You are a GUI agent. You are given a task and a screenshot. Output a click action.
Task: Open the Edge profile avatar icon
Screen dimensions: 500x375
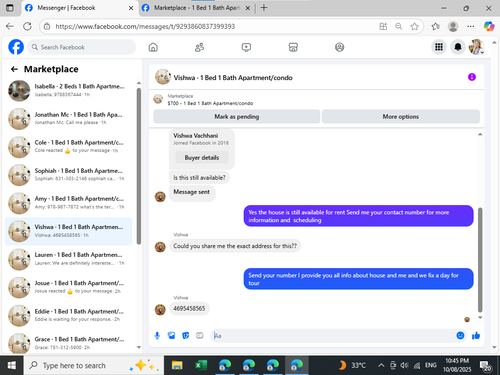pos(453,26)
